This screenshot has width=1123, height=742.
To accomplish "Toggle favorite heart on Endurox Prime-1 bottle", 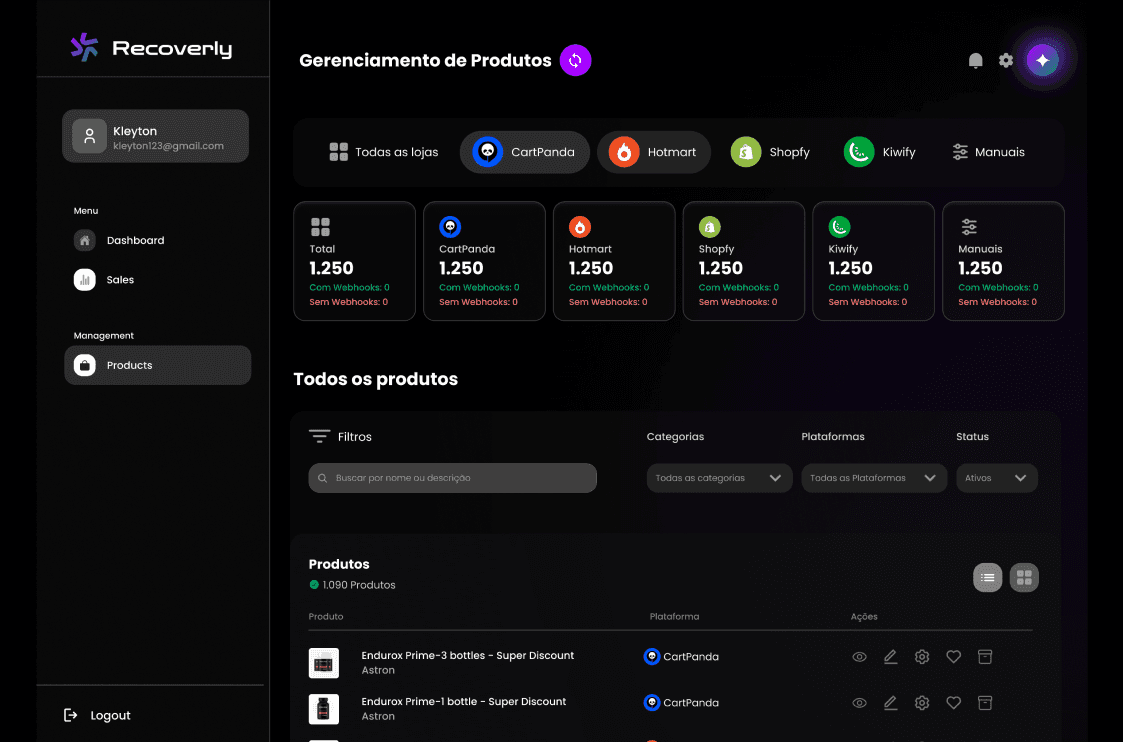I will pos(953,703).
